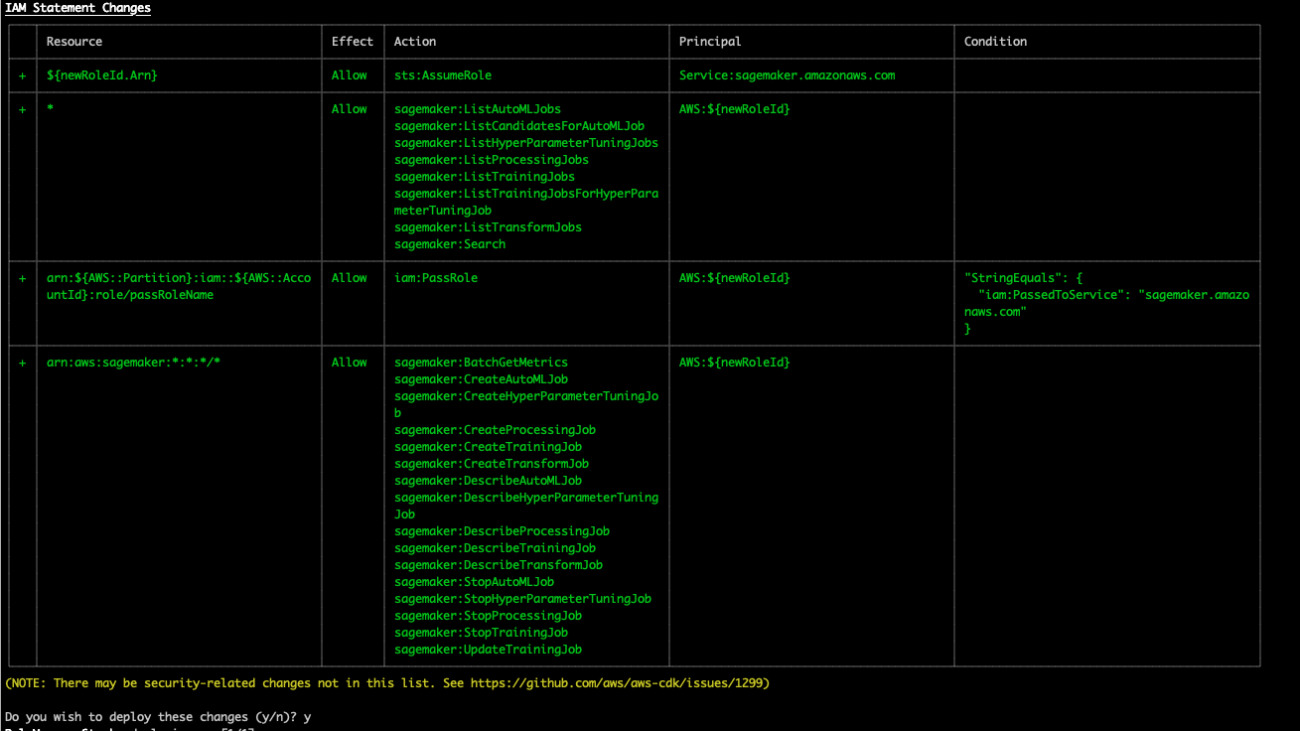The image size is (1300, 731).
Task: Click sagemaker:DescribeAutoMLJob action
Action: 488,481
